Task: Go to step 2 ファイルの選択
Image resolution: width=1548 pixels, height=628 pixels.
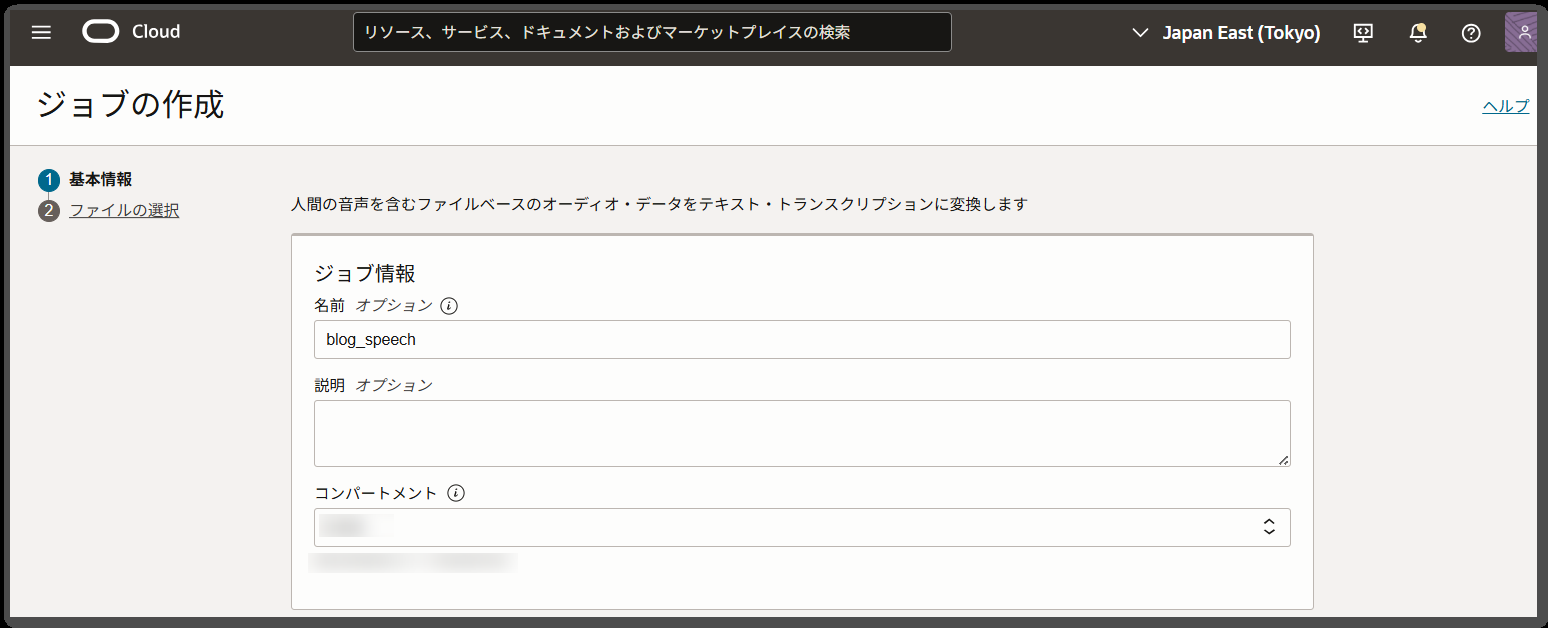Action: point(124,211)
